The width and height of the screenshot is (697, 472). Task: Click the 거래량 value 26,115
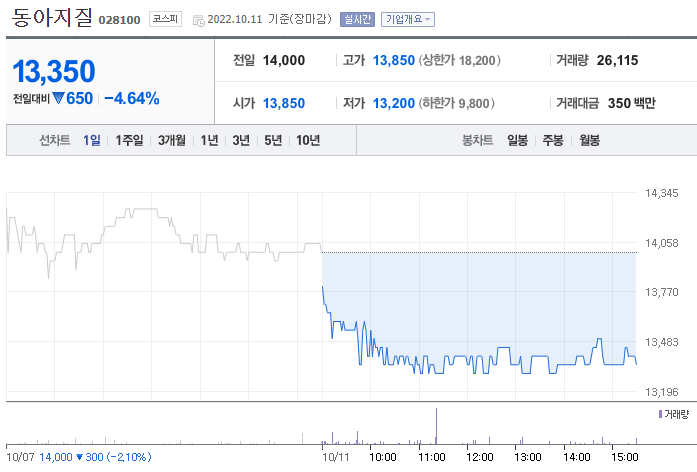coord(617,60)
